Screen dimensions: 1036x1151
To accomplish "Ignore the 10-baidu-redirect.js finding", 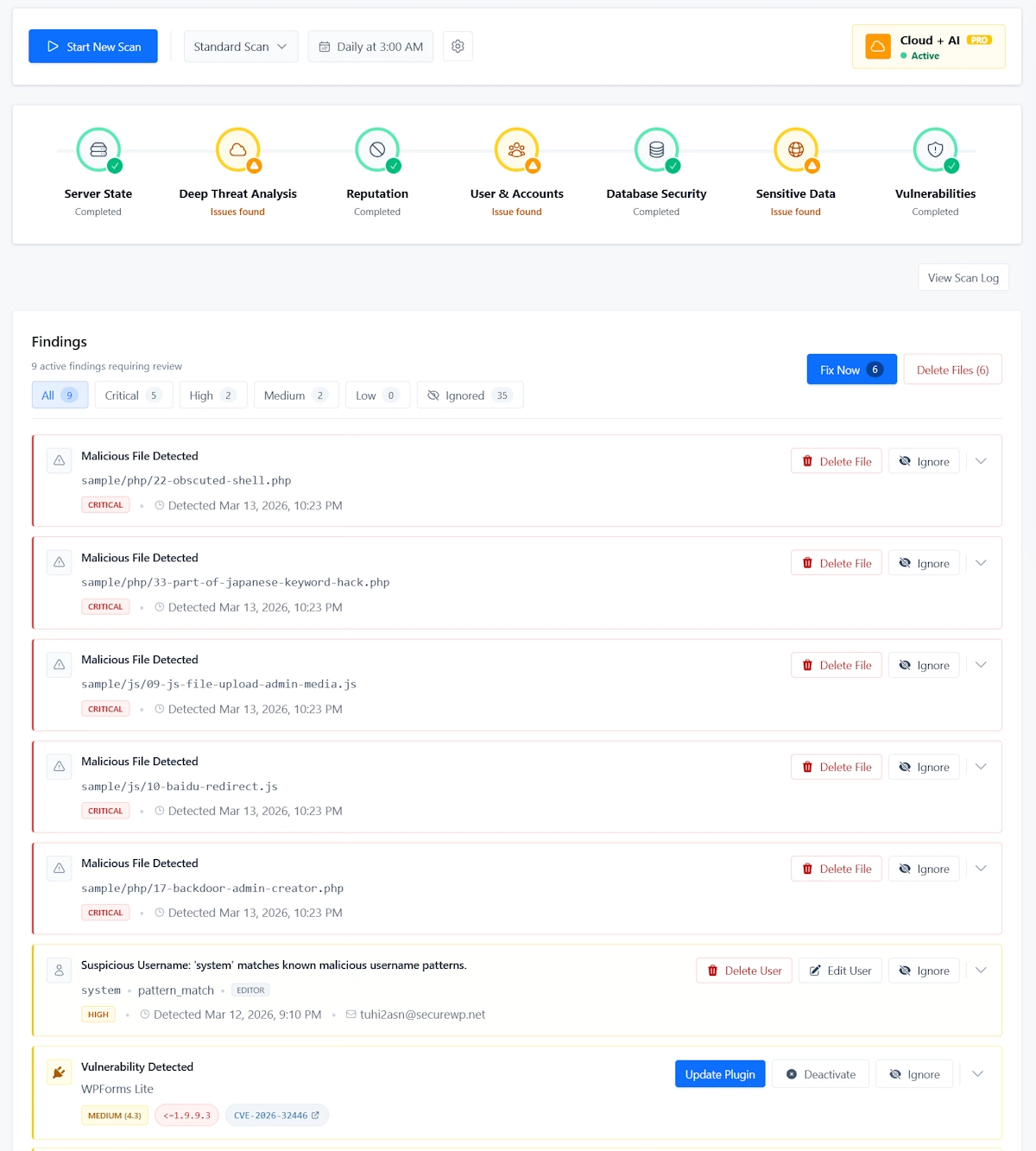I will click(924, 767).
